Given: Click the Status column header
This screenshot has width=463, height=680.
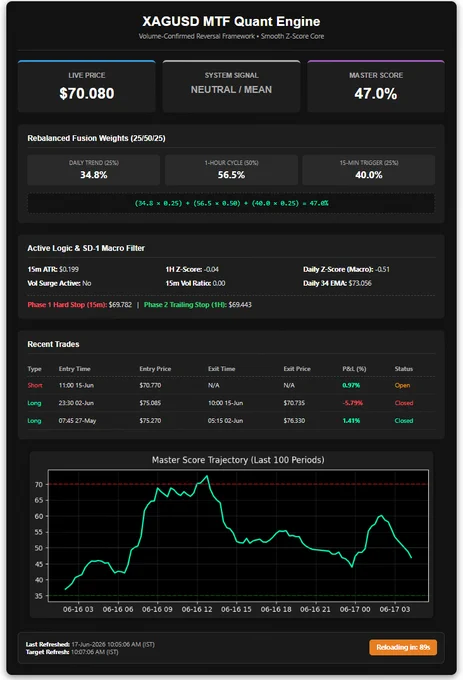Looking at the screenshot, I should click(x=404, y=369).
